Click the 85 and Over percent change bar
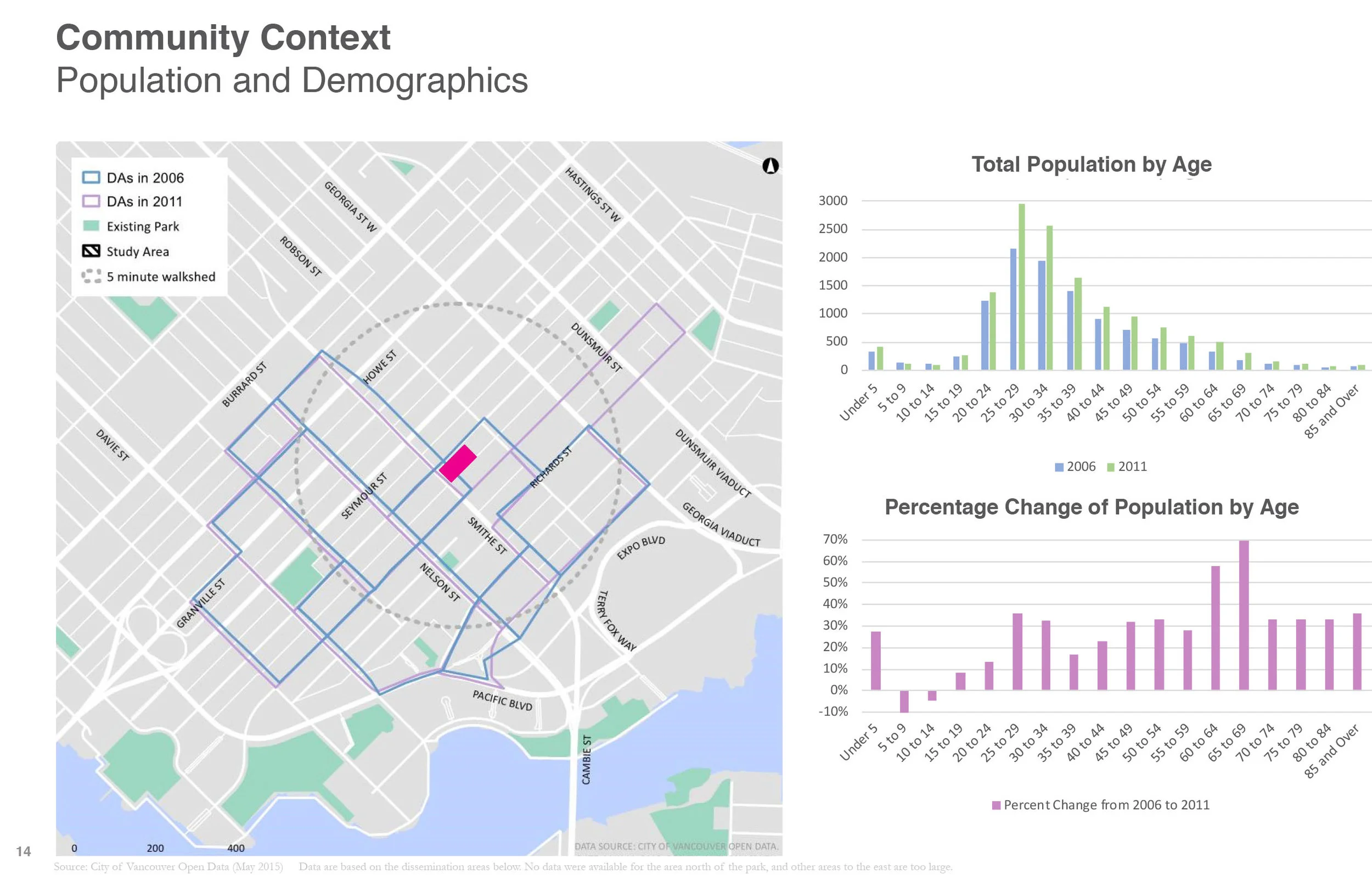Screen dimensions: 1372x875 pos(1357,652)
